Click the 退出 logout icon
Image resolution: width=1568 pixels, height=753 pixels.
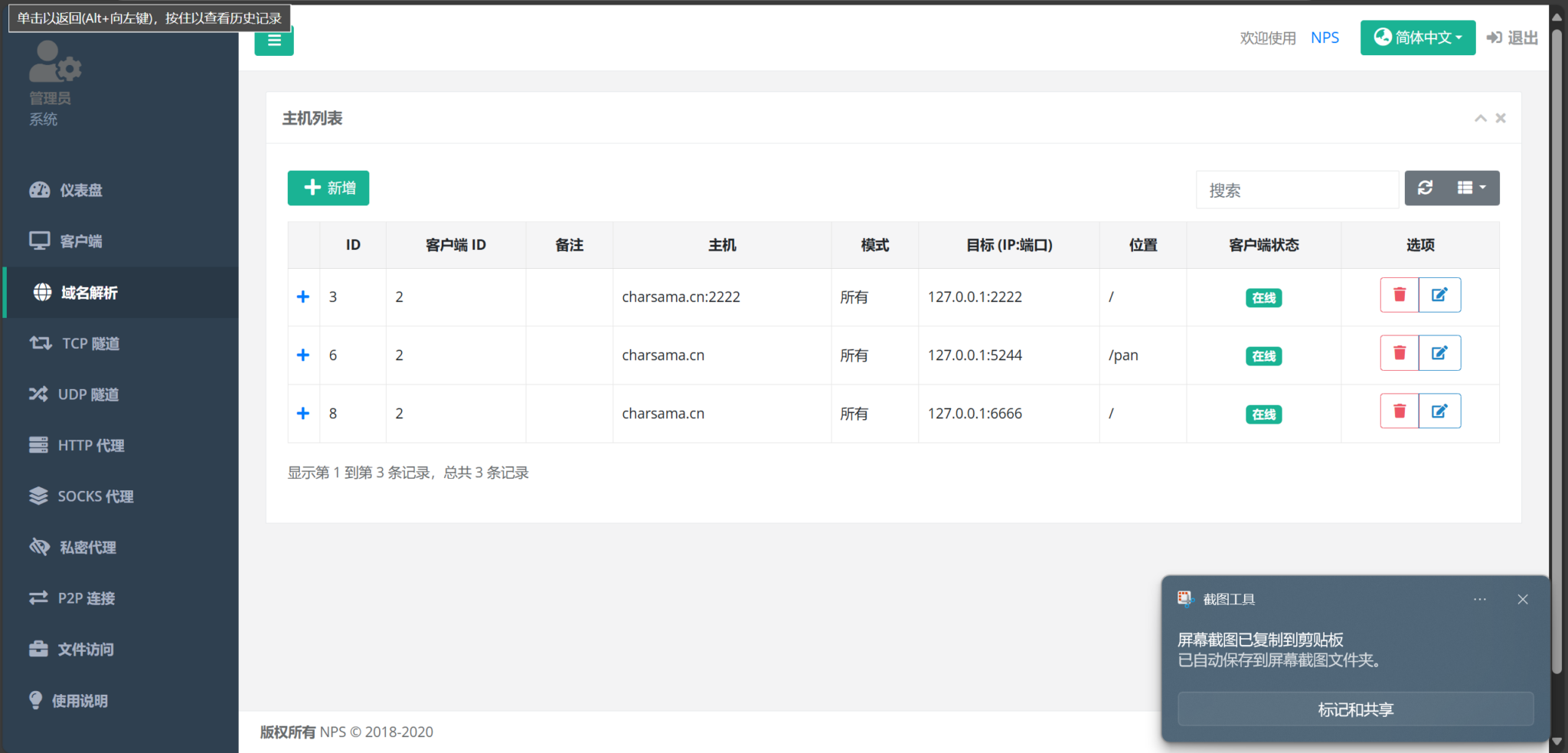1493,37
